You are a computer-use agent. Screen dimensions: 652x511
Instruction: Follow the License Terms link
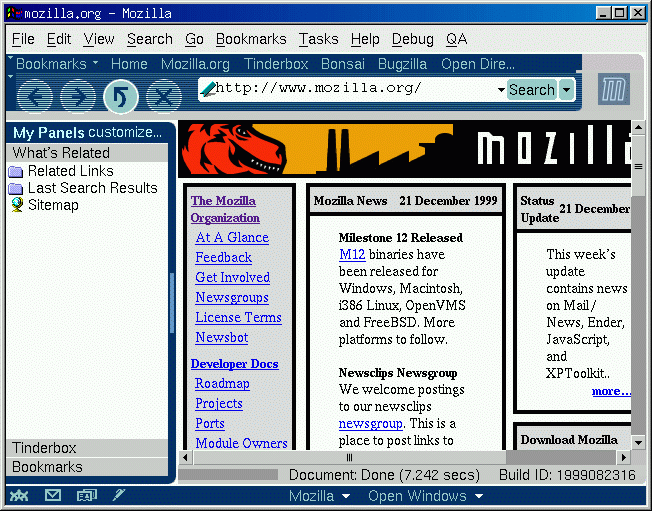click(238, 317)
